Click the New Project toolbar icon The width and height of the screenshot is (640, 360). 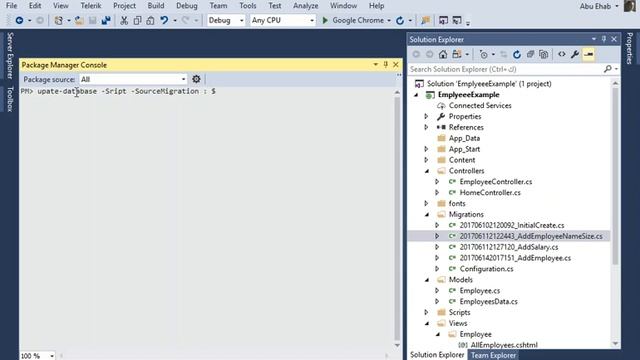point(58,20)
